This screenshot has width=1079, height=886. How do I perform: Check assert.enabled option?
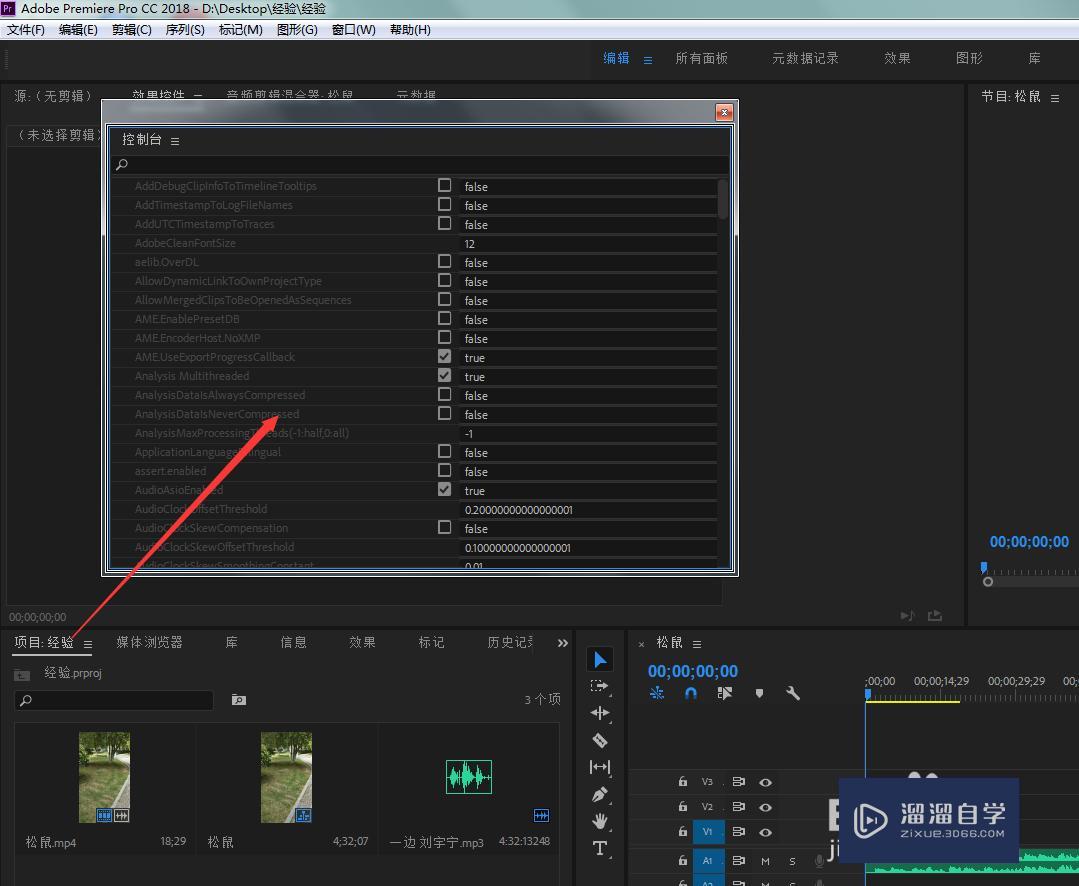click(x=445, y=471)
